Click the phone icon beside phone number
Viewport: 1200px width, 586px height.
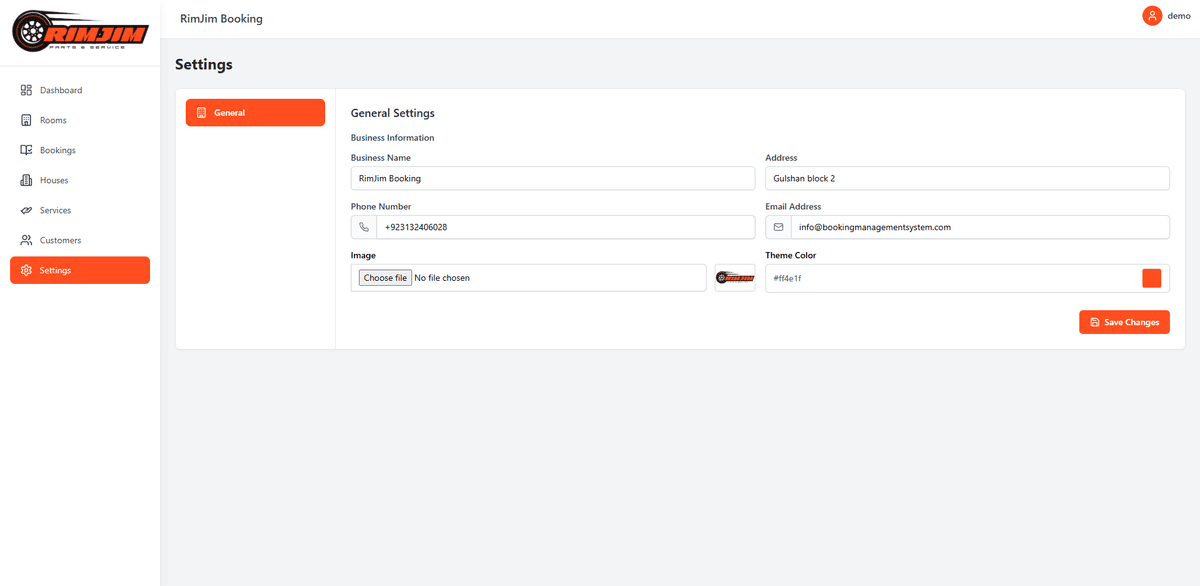[x=364, y=227]
